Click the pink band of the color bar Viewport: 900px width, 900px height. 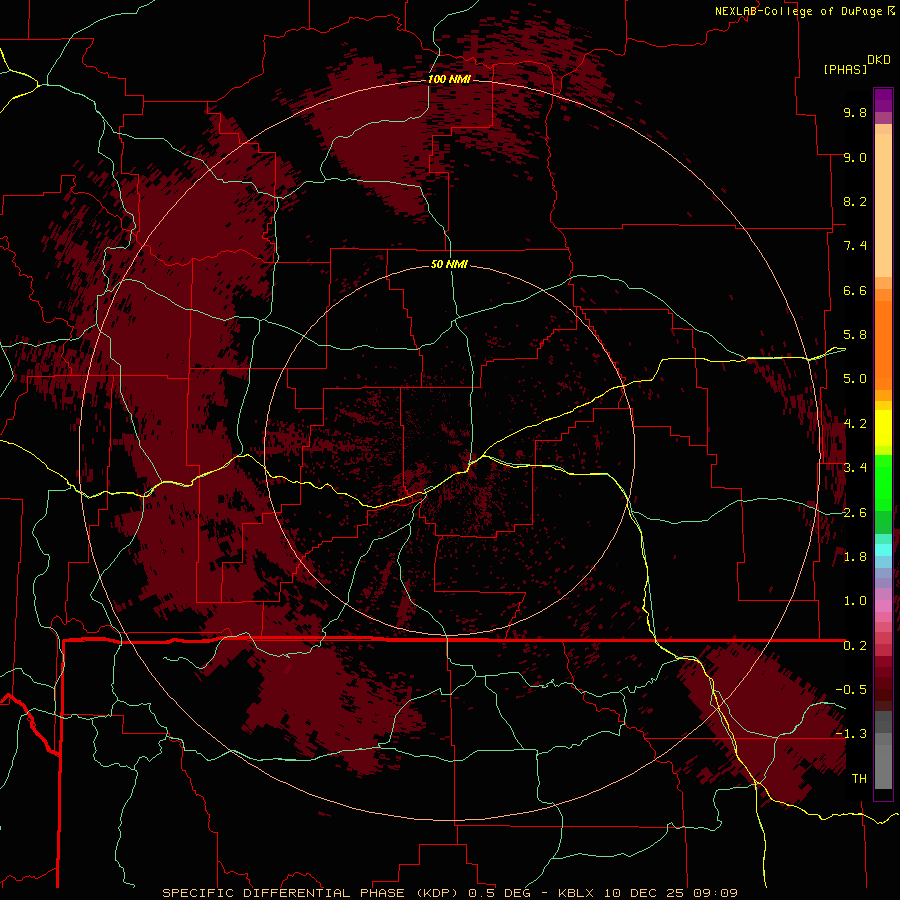click(x=883, y=606)
